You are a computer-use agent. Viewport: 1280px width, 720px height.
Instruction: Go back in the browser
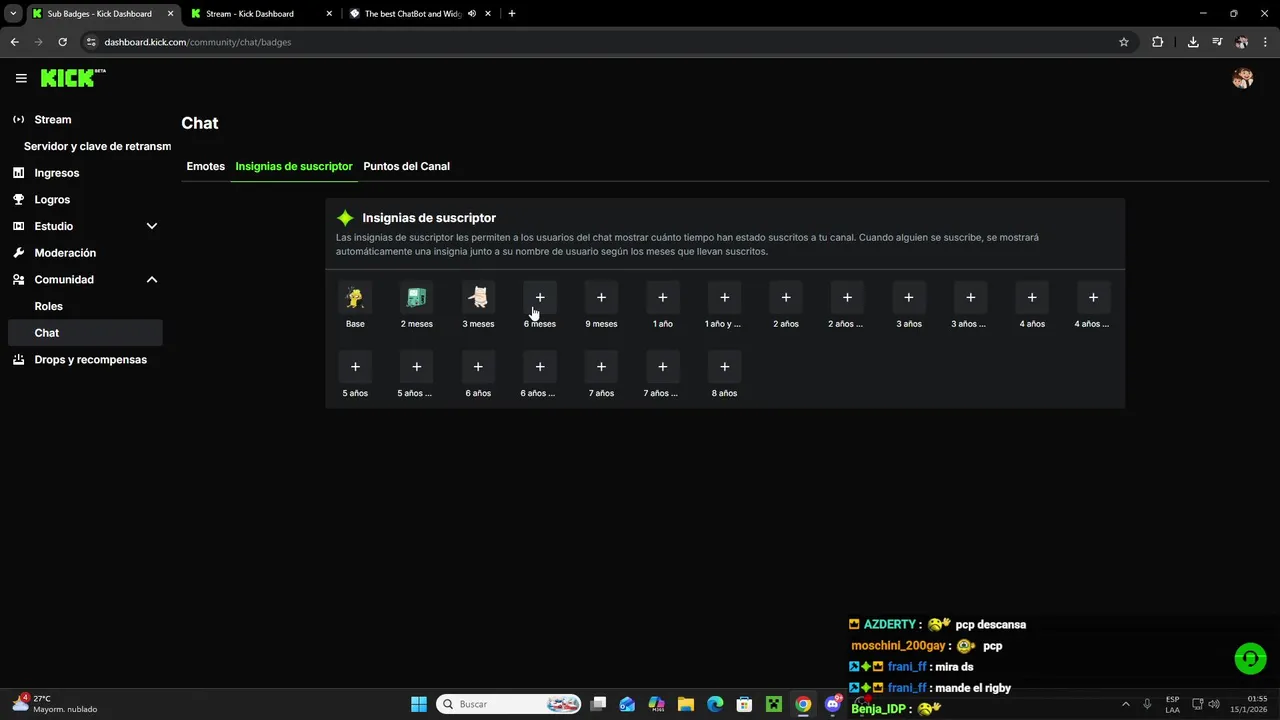click(14, 42)
